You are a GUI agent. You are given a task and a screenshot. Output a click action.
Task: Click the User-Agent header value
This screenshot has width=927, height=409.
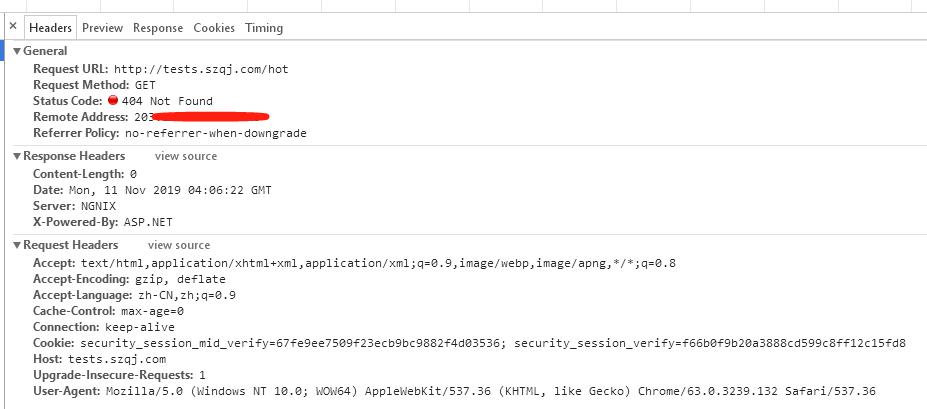[491, 391]
